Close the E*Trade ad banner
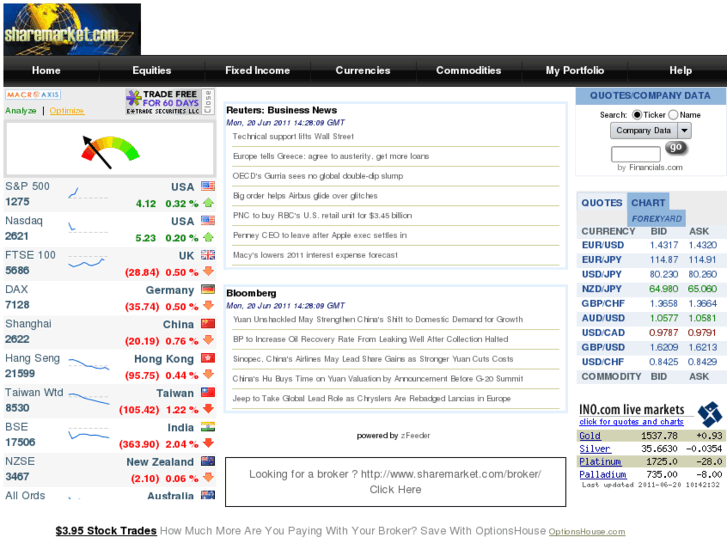This screenshot has height=545, width=727. 208,102
